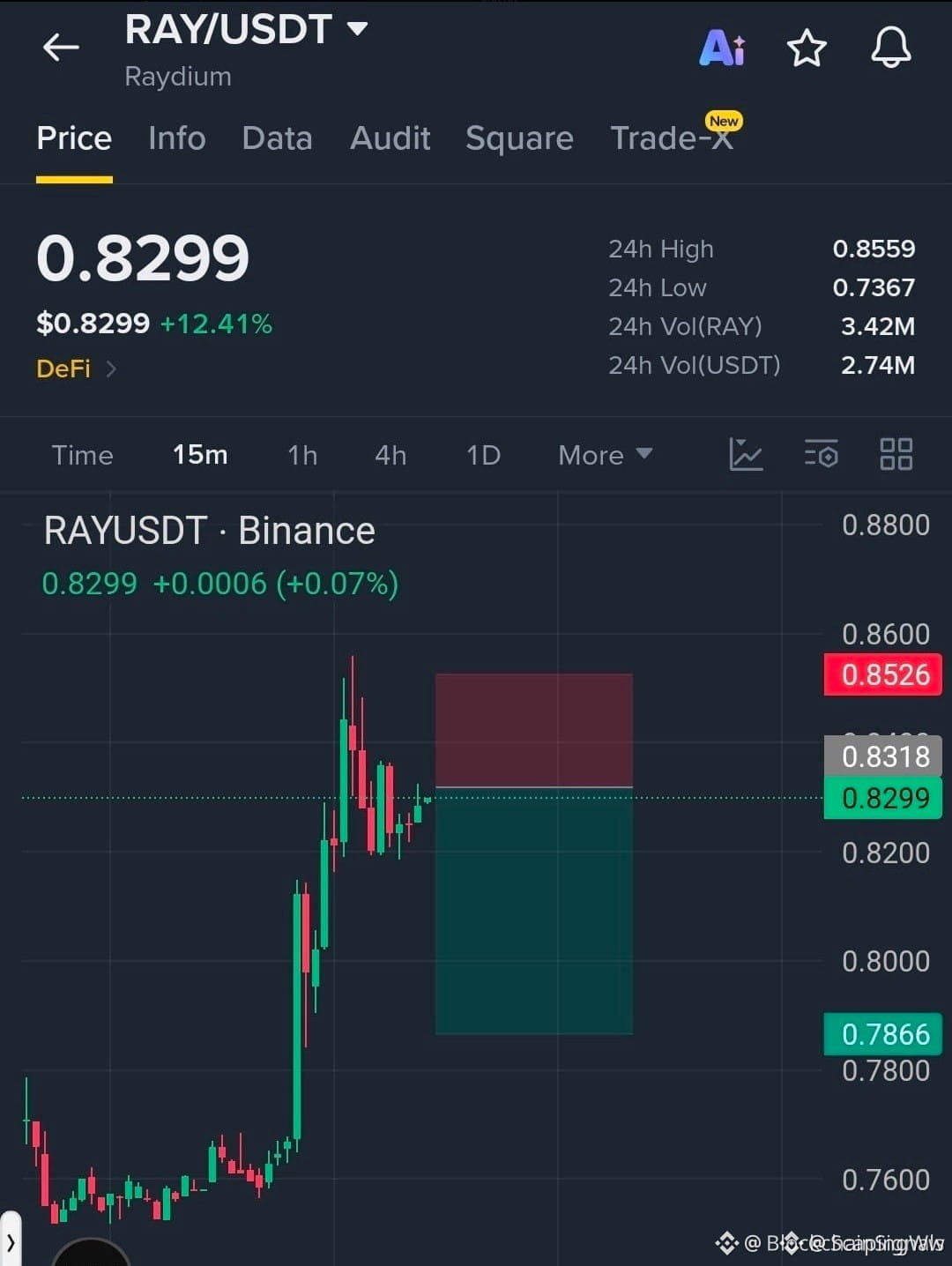The height and width of the screenshot is (1266, 952).
Task: Switch to the Price tab
Action: point(74,138)
